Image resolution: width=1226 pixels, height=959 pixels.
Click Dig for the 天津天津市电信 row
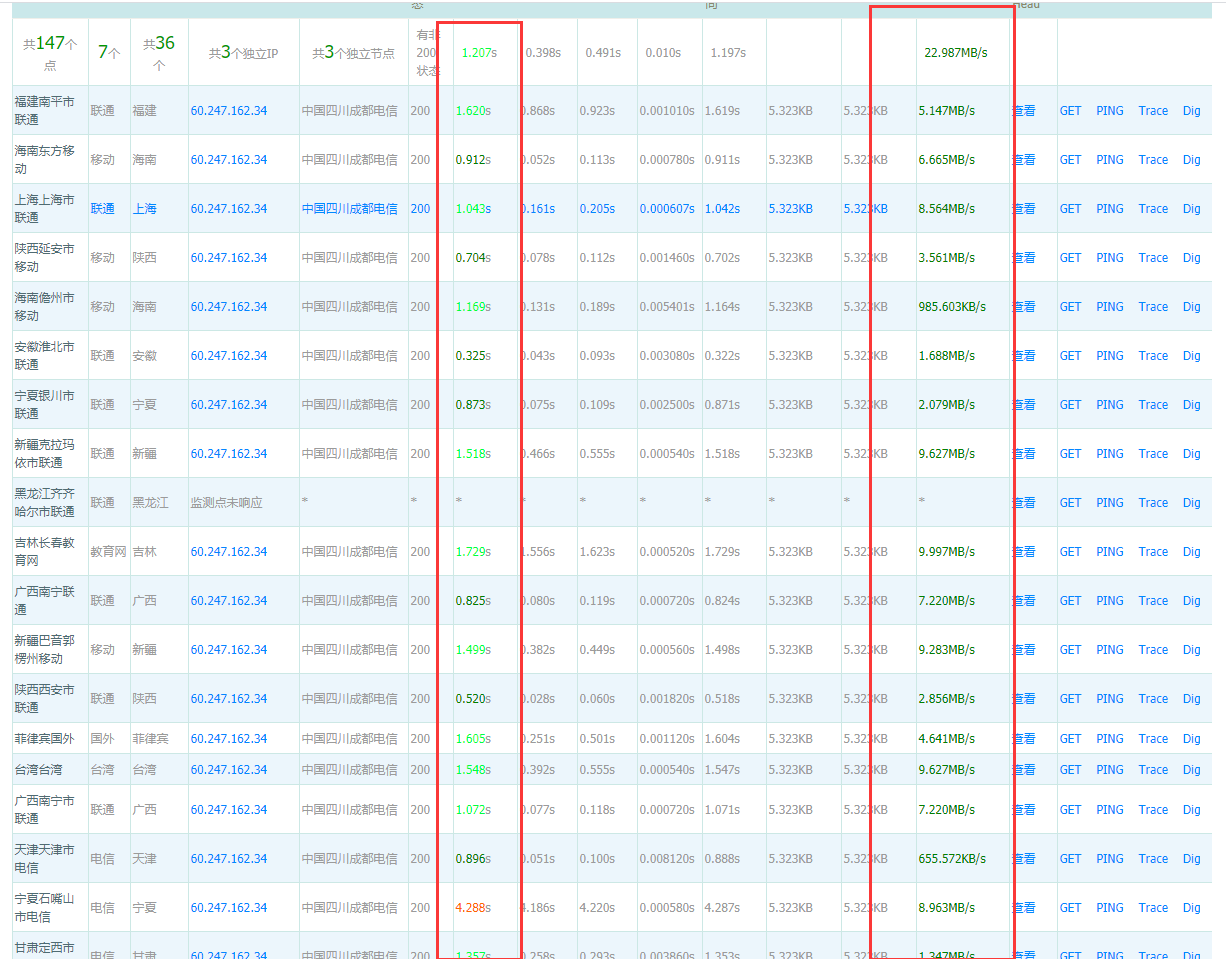(x=1191, y=859)
